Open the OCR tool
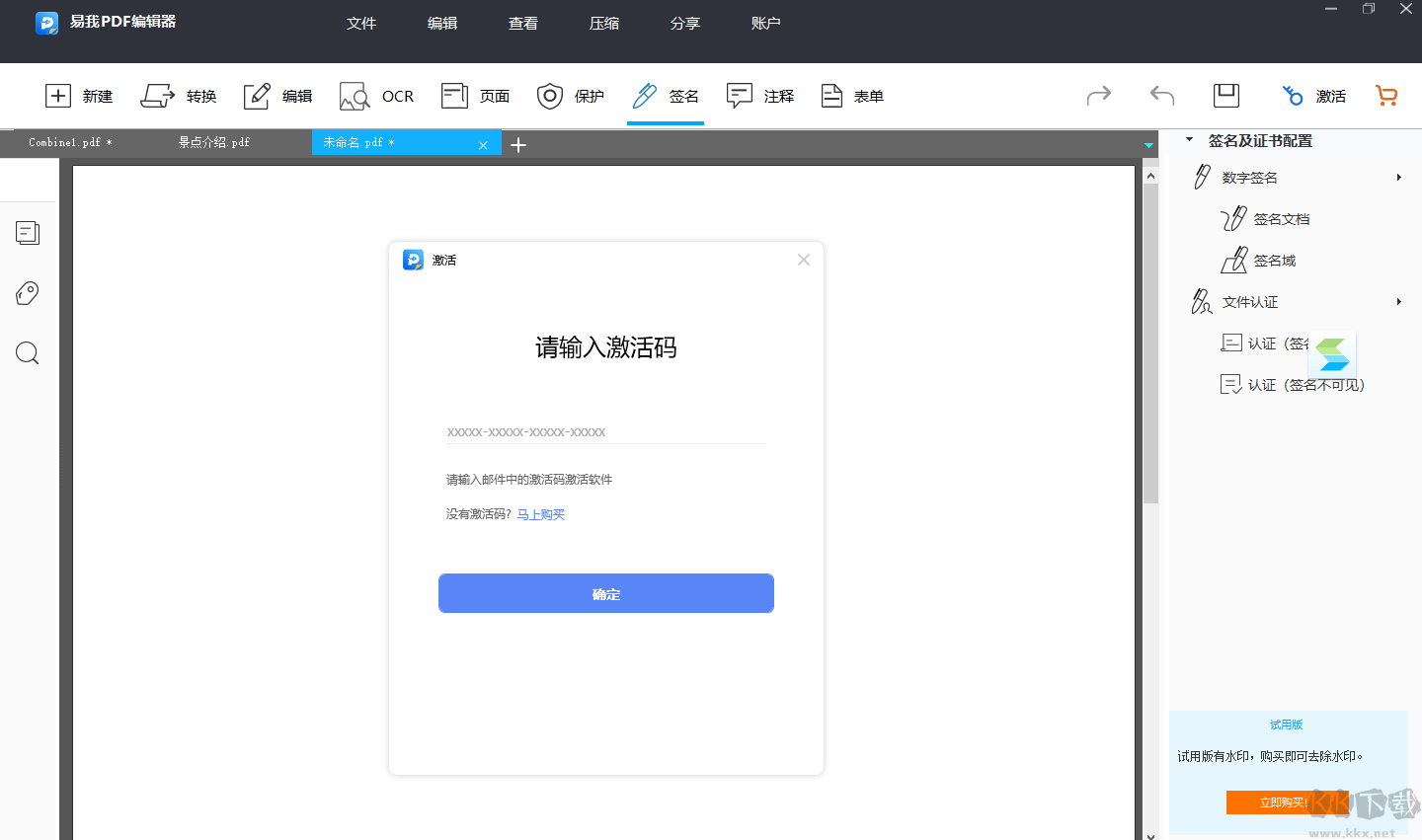The image size is (1422, 840). pos(376,96)
